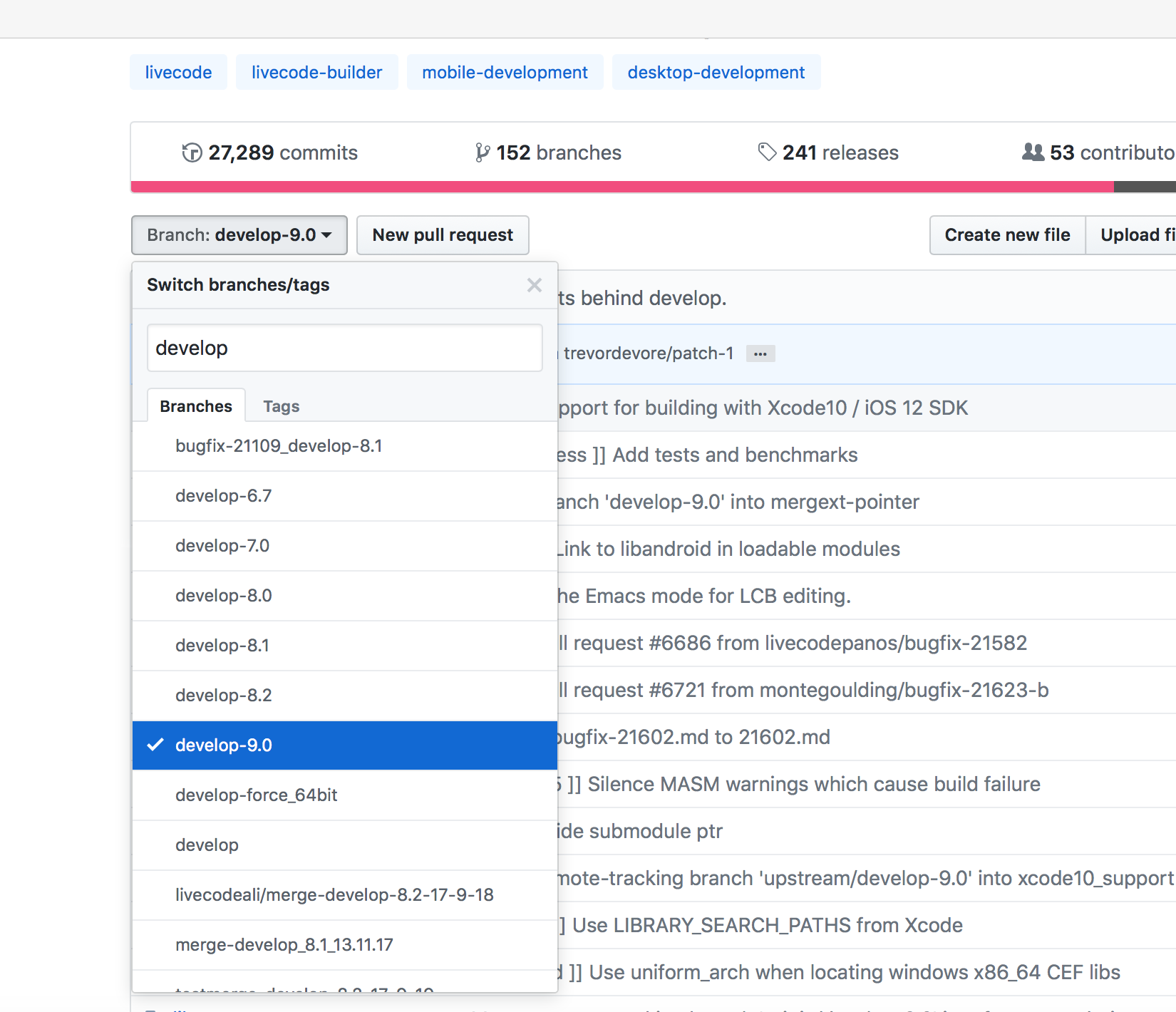Close the Switch branches/tags popup

pyautogui.click(x=534, y=285)
